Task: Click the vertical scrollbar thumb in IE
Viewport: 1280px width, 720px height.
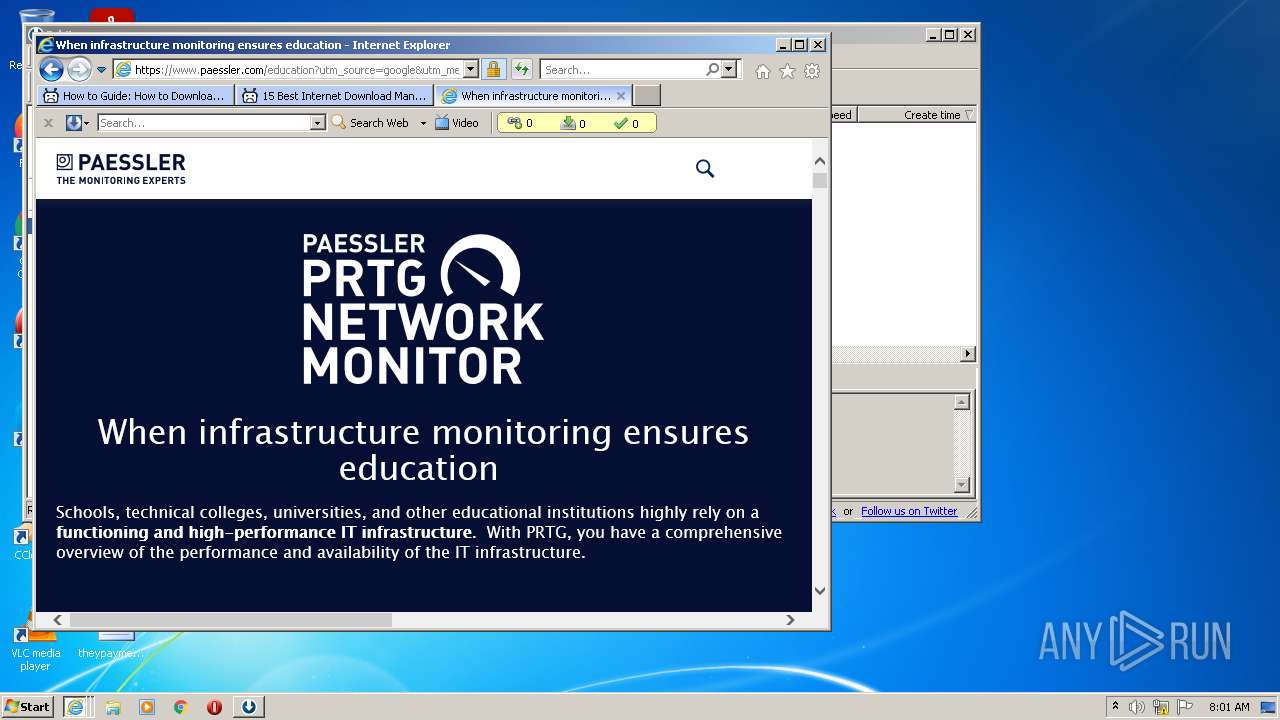Action: [820, 181]
